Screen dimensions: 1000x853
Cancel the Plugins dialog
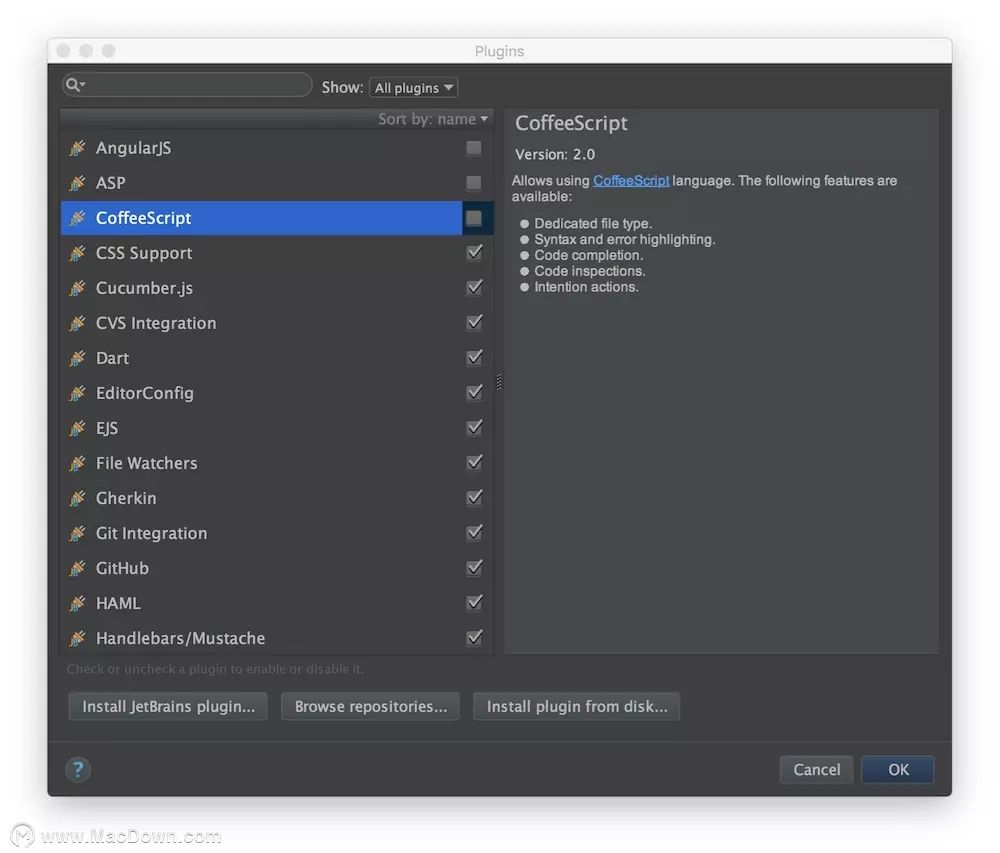(816, 769)
